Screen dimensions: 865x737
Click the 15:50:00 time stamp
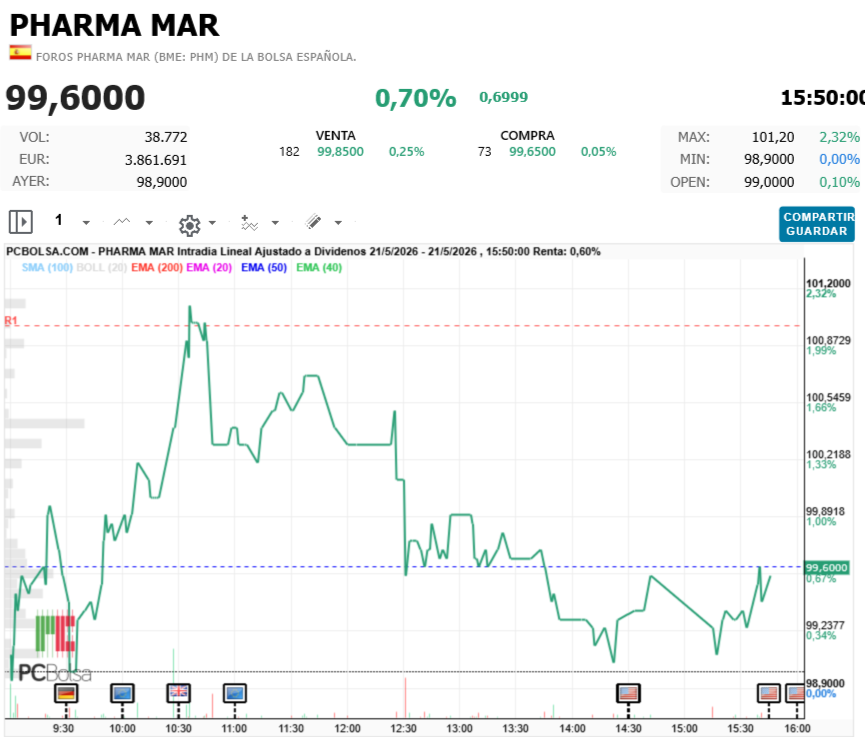[822, 98]
